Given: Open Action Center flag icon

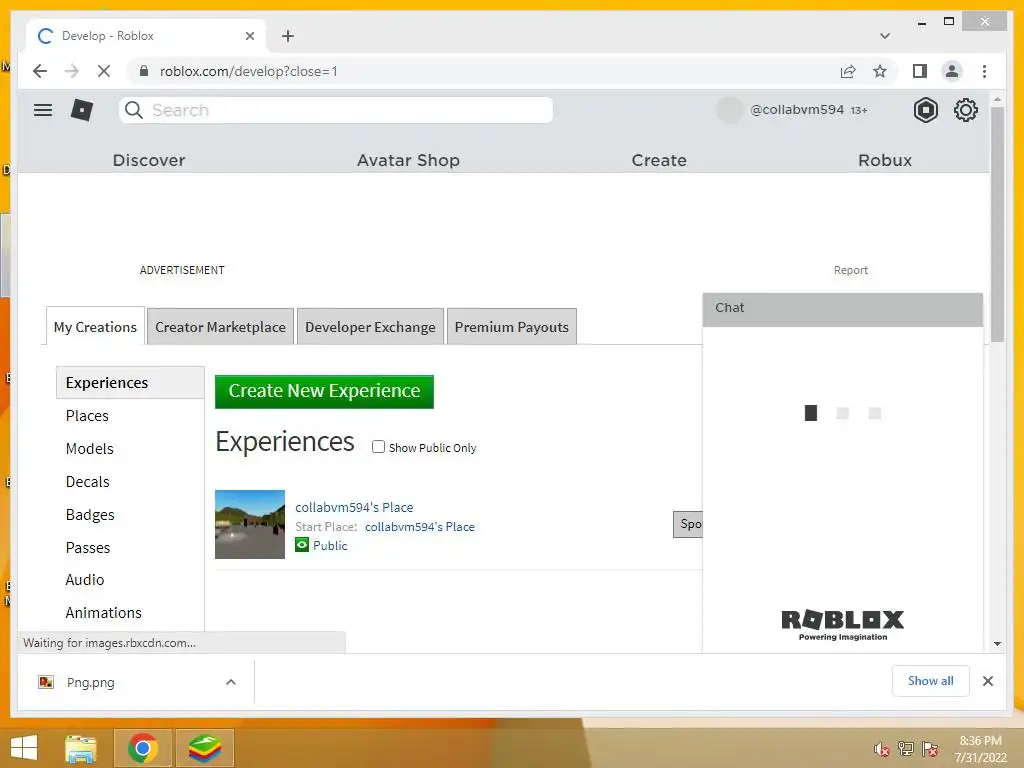Looking at the screenshot, I should pyautogui.click(x=930, y=749).
